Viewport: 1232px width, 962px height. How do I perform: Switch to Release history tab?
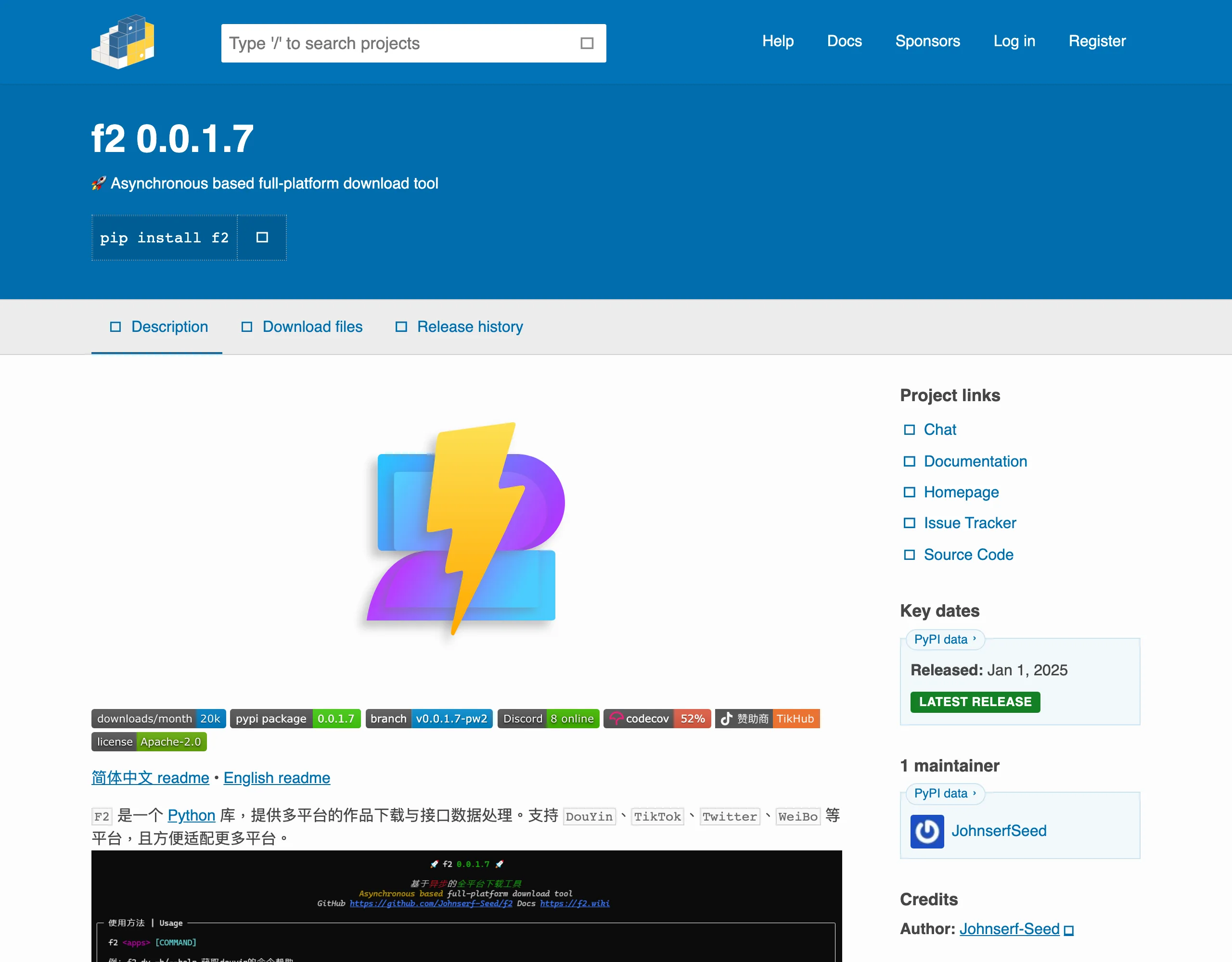[x=459, y=327]
